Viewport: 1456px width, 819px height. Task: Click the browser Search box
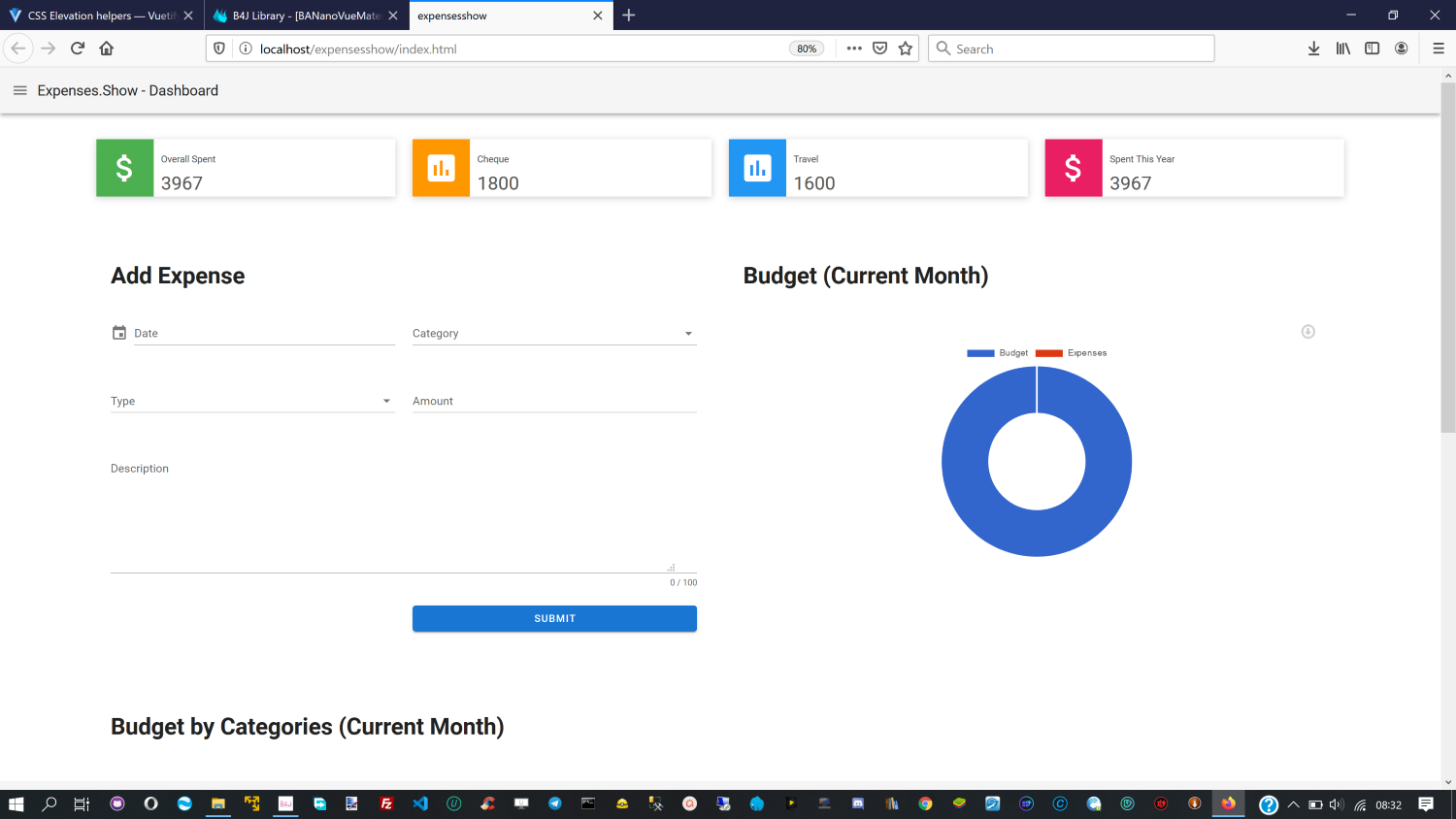click(1072, 49)
